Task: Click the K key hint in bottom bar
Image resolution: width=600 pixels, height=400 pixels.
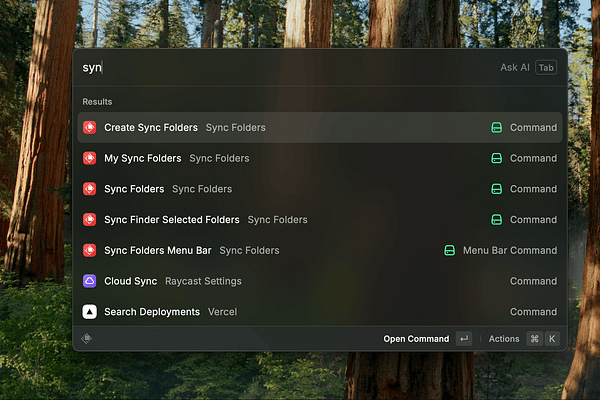Action: 552,339
